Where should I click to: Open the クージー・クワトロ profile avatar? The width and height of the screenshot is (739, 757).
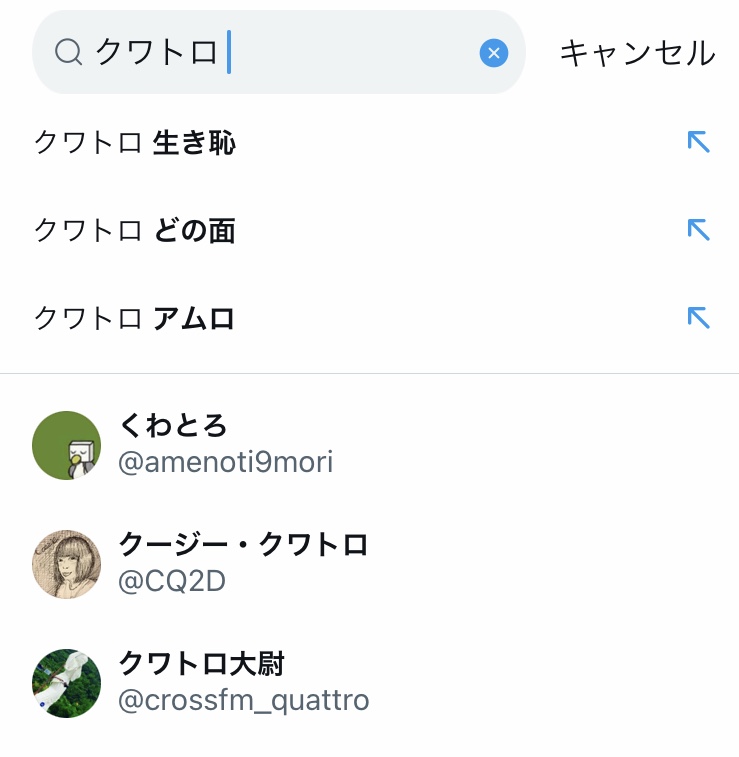click(x=67, y=564)
